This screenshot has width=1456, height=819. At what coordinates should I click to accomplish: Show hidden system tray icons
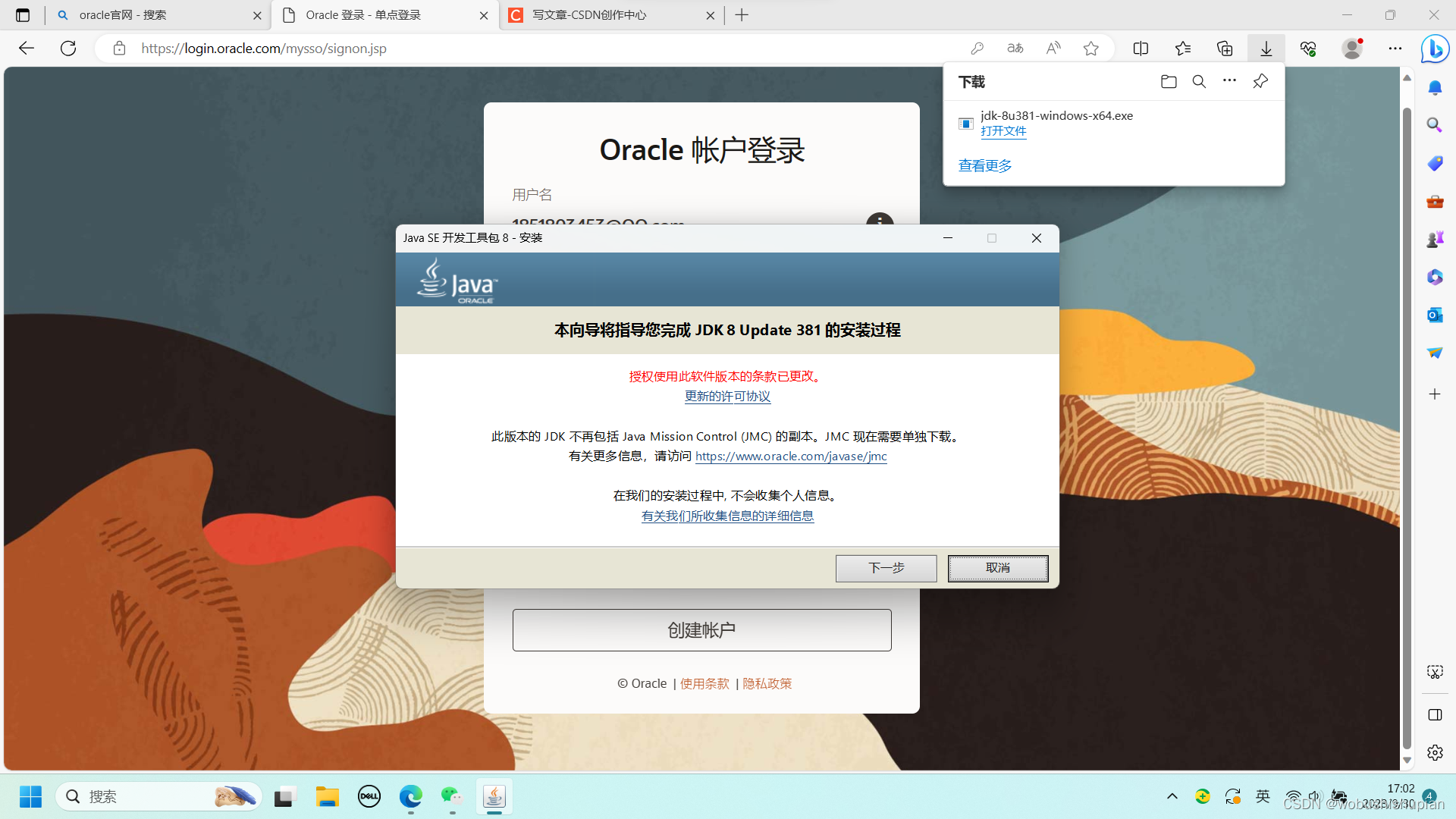tap(1172, 796)
